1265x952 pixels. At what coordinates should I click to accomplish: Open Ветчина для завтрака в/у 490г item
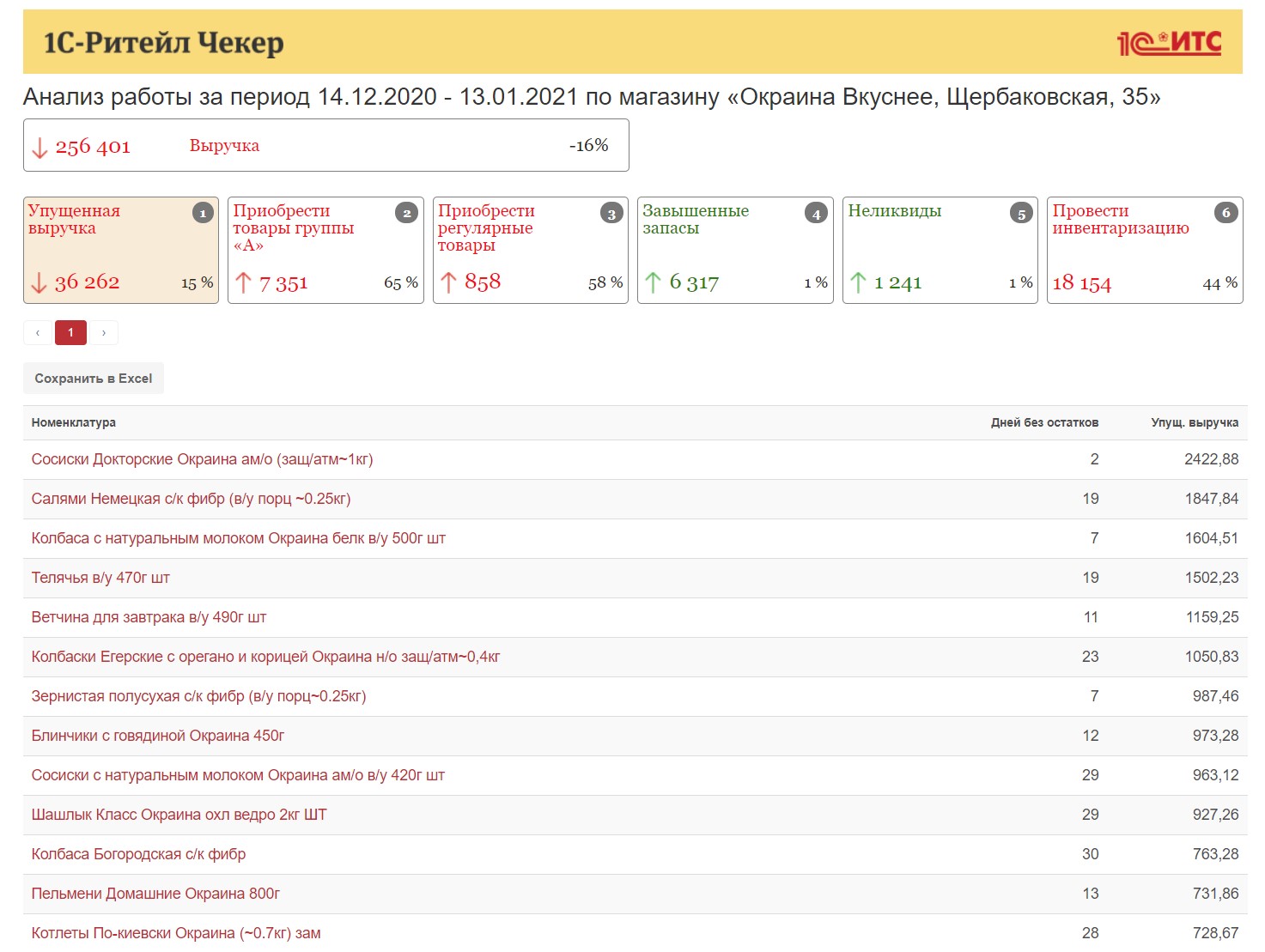click(149, 617)
